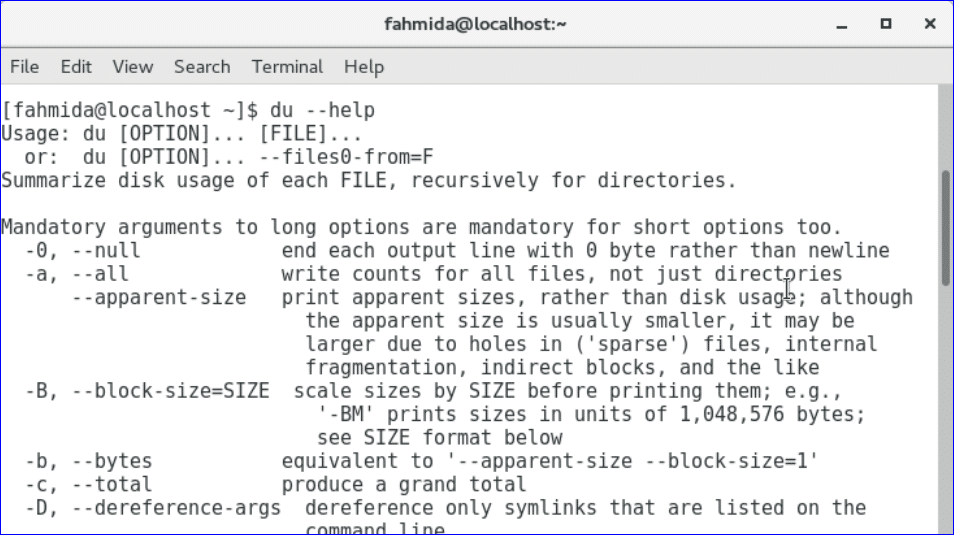Click the '-0, --null' option text

pyautogui.click(x=84, y=250)
